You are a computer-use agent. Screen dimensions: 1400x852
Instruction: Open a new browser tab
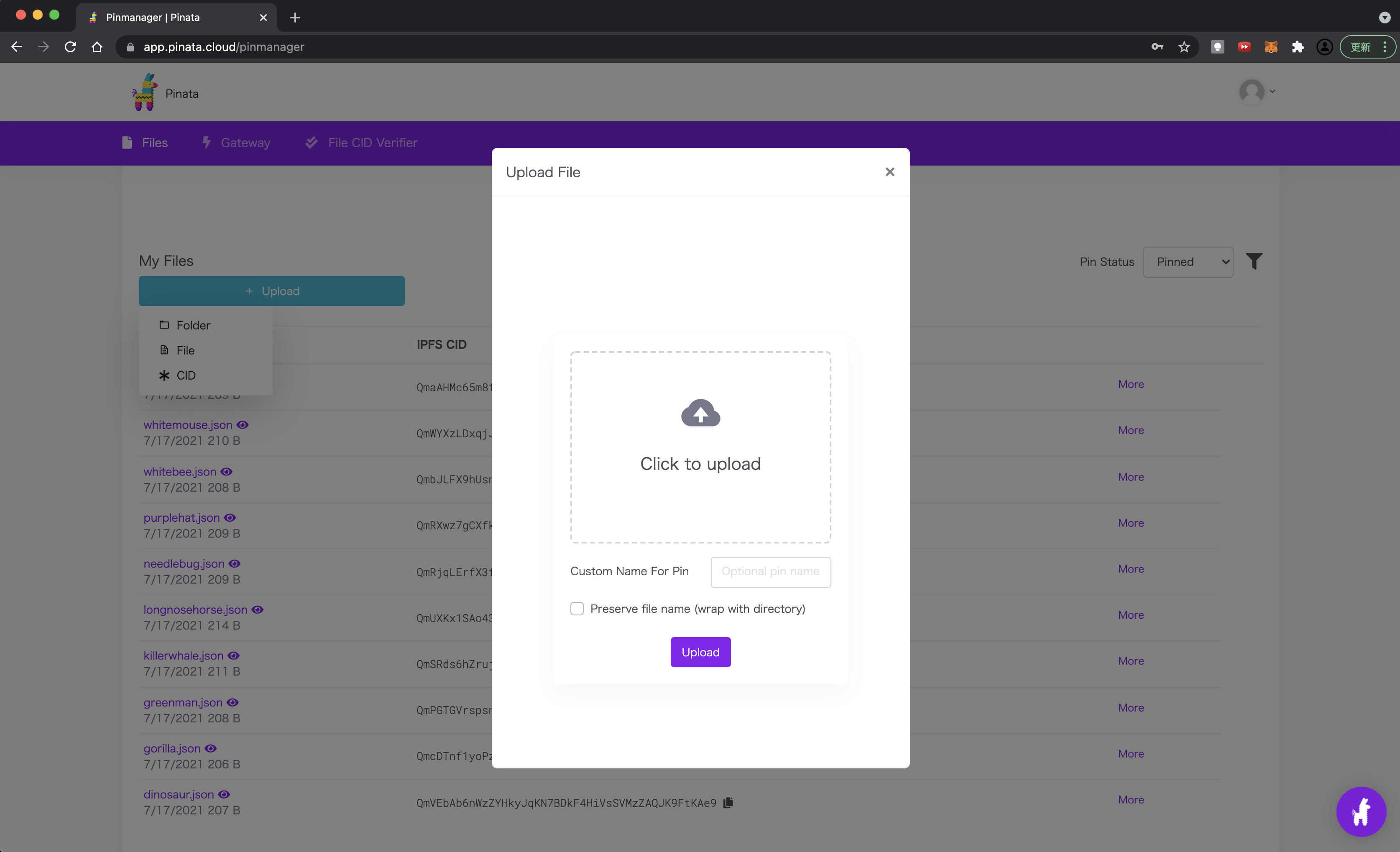point(295,17)
